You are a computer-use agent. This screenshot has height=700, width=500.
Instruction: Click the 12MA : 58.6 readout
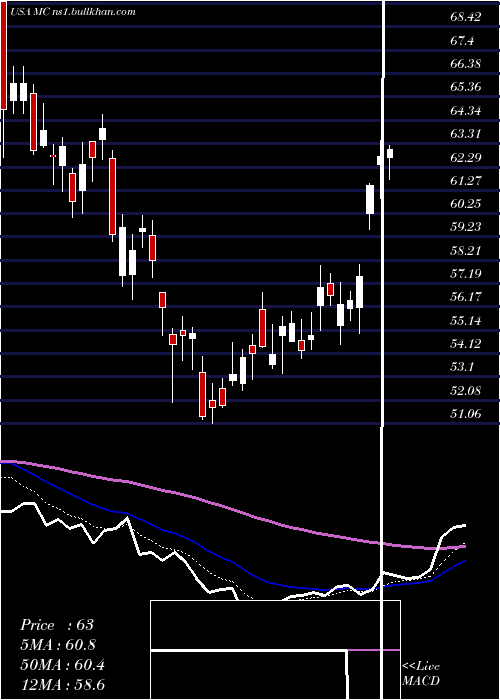click(x=62, y=685)
